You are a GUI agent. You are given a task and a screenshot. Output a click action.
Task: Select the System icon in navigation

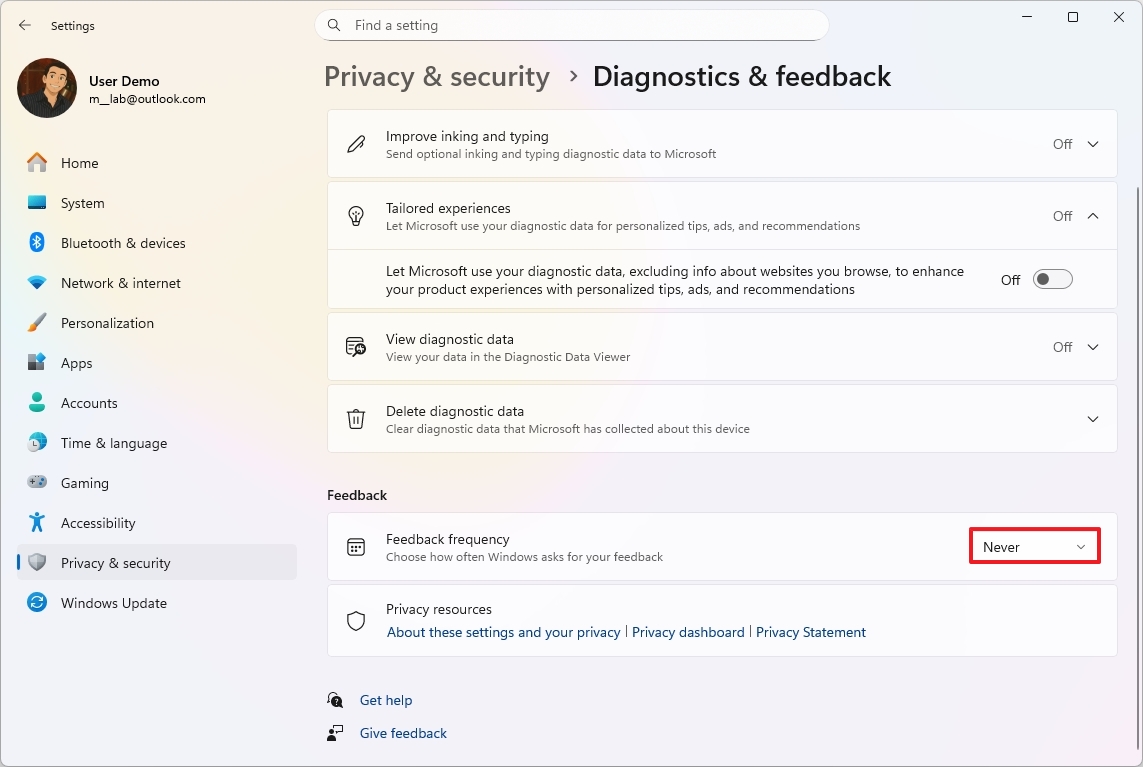click(x=38, y=202)
